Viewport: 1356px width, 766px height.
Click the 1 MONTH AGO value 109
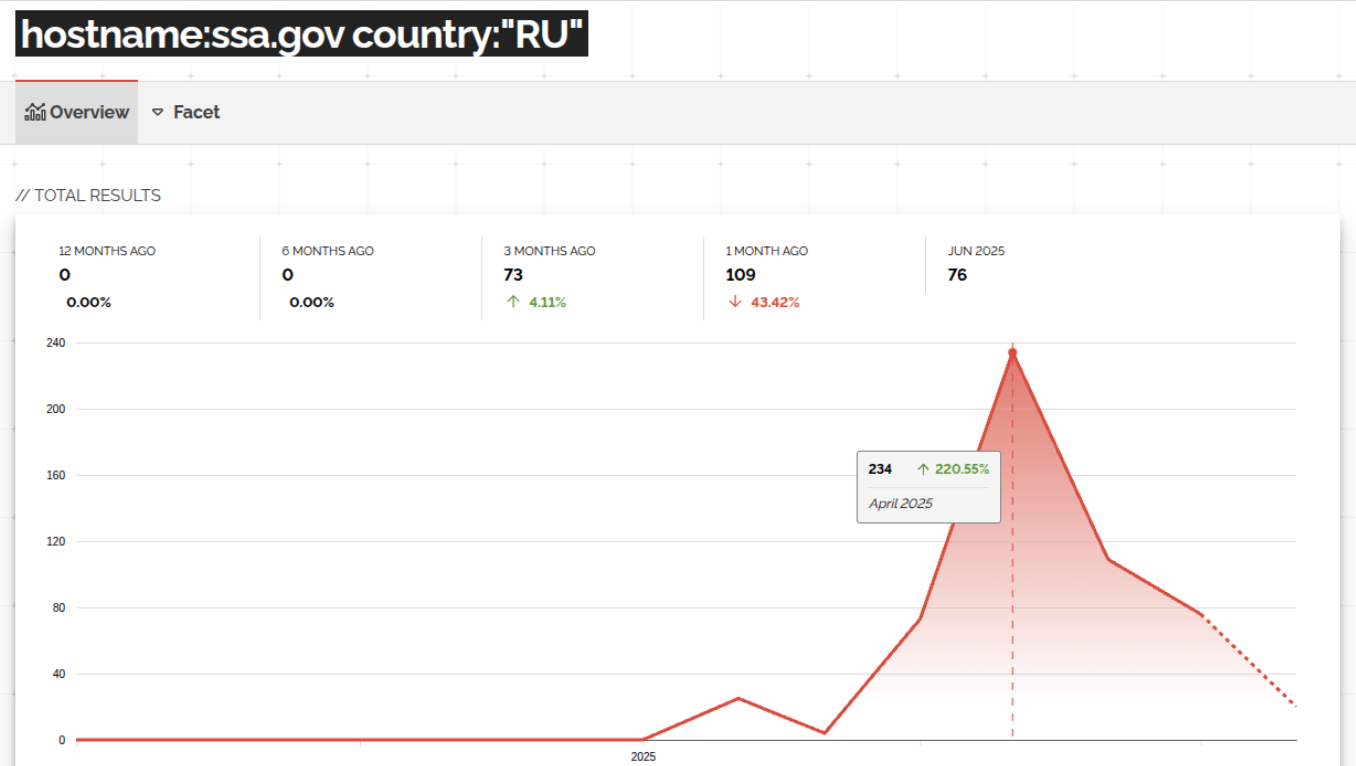click(740, 275)
